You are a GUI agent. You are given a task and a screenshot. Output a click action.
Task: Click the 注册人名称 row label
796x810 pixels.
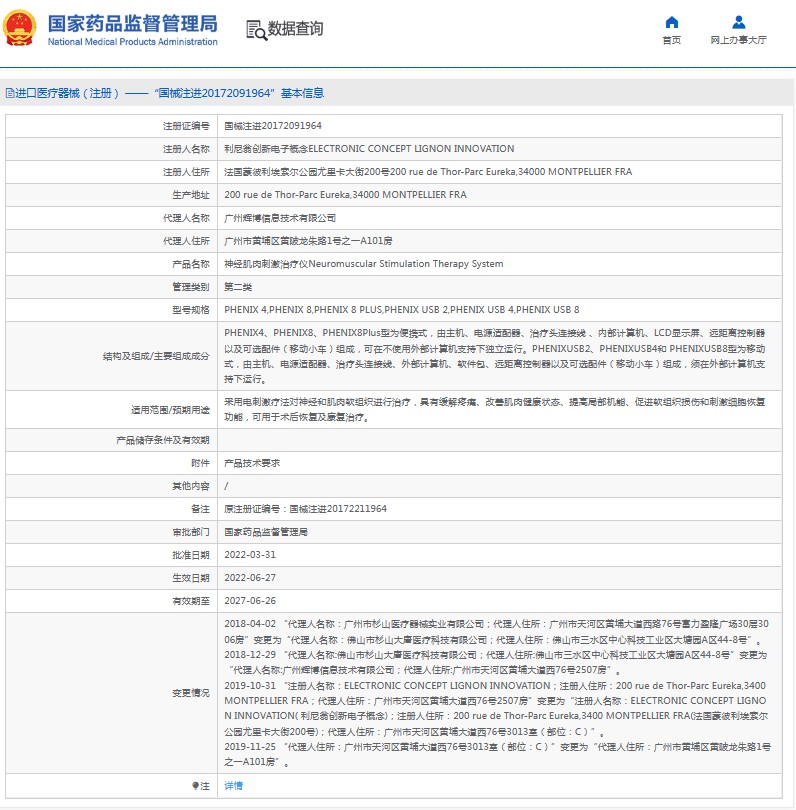(186, 149)
